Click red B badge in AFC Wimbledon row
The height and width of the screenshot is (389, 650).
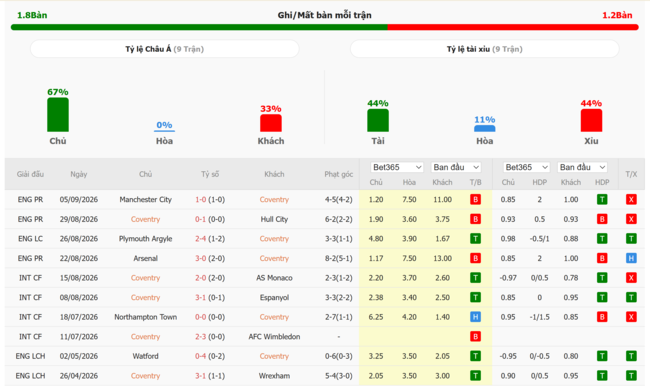coord(475,336)
